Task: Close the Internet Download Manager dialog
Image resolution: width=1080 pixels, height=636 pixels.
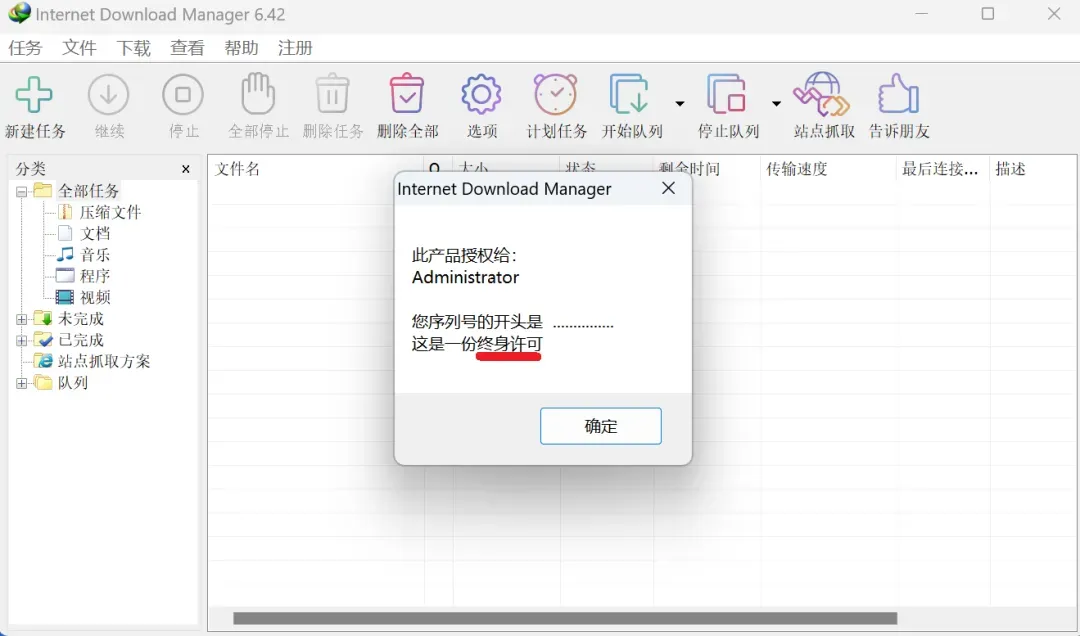Action: (668, 188)
